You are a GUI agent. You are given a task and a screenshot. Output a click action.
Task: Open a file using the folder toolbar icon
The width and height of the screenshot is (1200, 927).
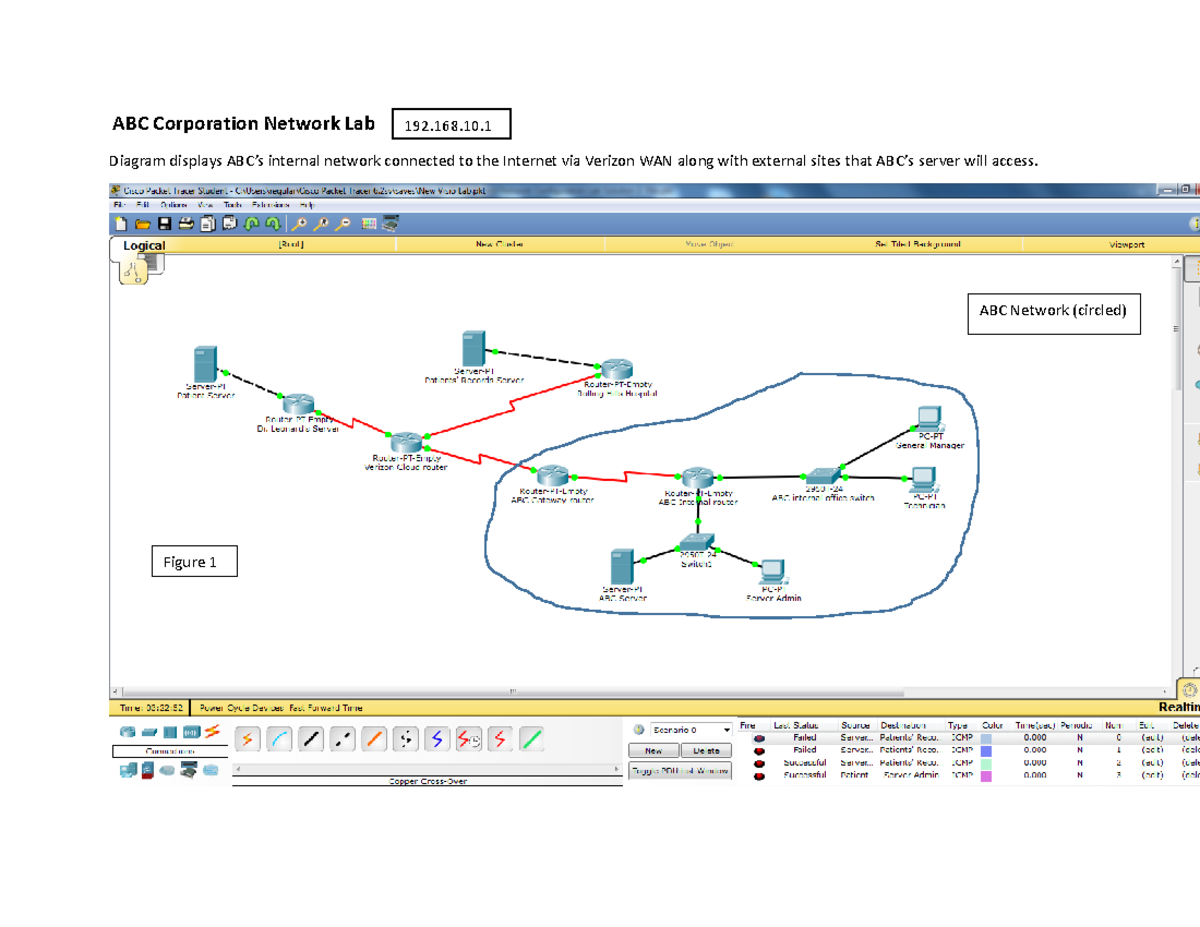(142, 224)
